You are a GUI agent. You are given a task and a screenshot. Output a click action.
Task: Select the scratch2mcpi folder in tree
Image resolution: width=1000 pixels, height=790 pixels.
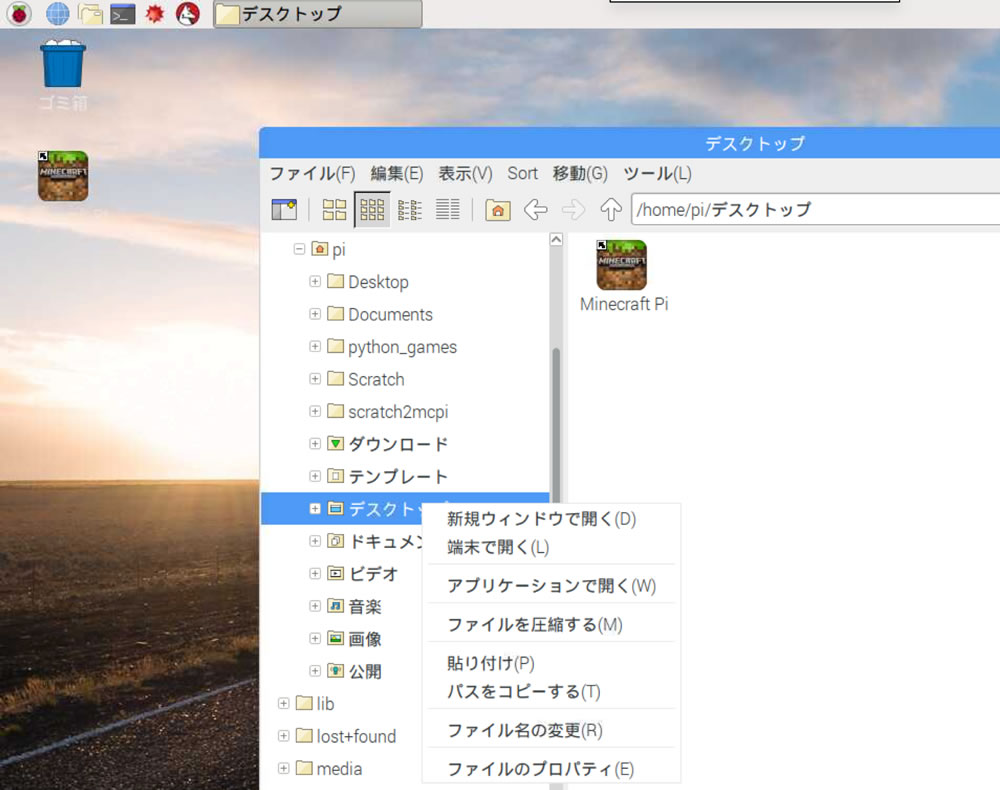point(387,412)
